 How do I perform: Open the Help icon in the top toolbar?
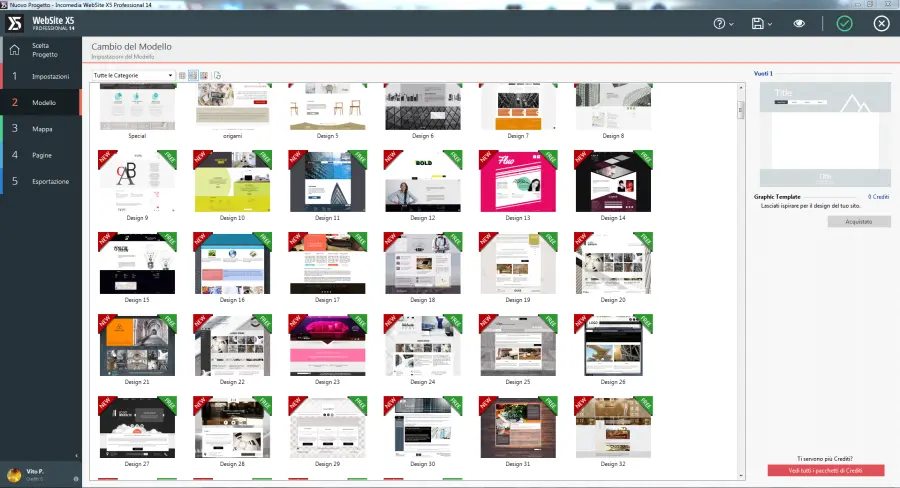(719, 24)
